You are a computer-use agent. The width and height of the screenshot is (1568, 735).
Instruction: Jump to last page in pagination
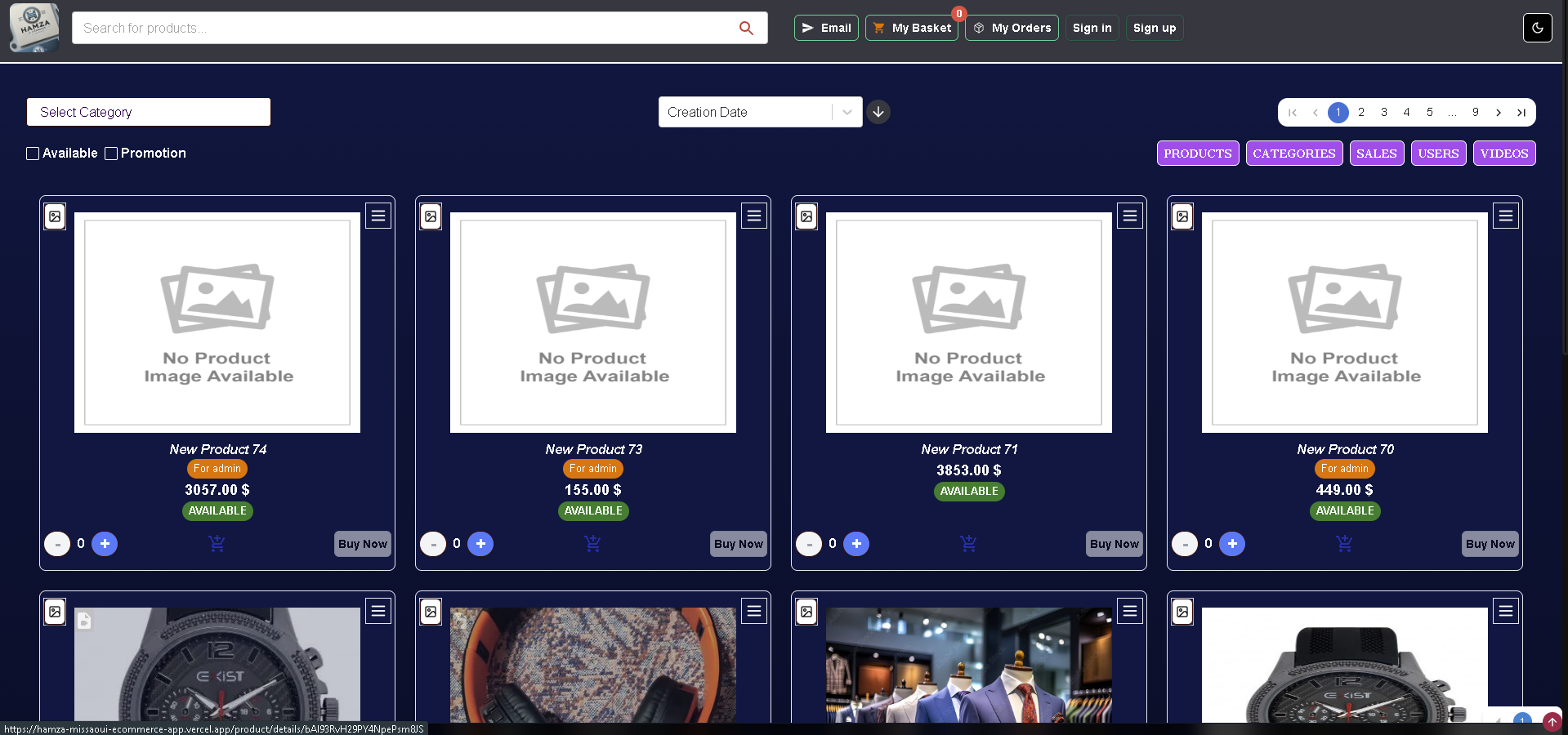pos(1521,112)
